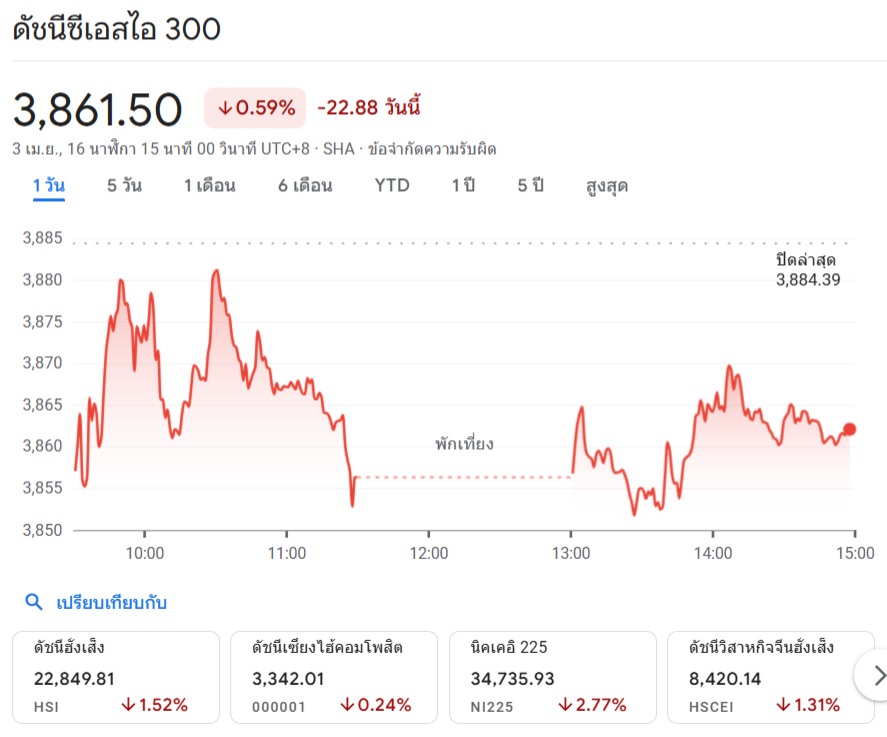Click the down arrow on NI225 card
This screenshot has width=887, height=737.
click(x=565, y=705)
